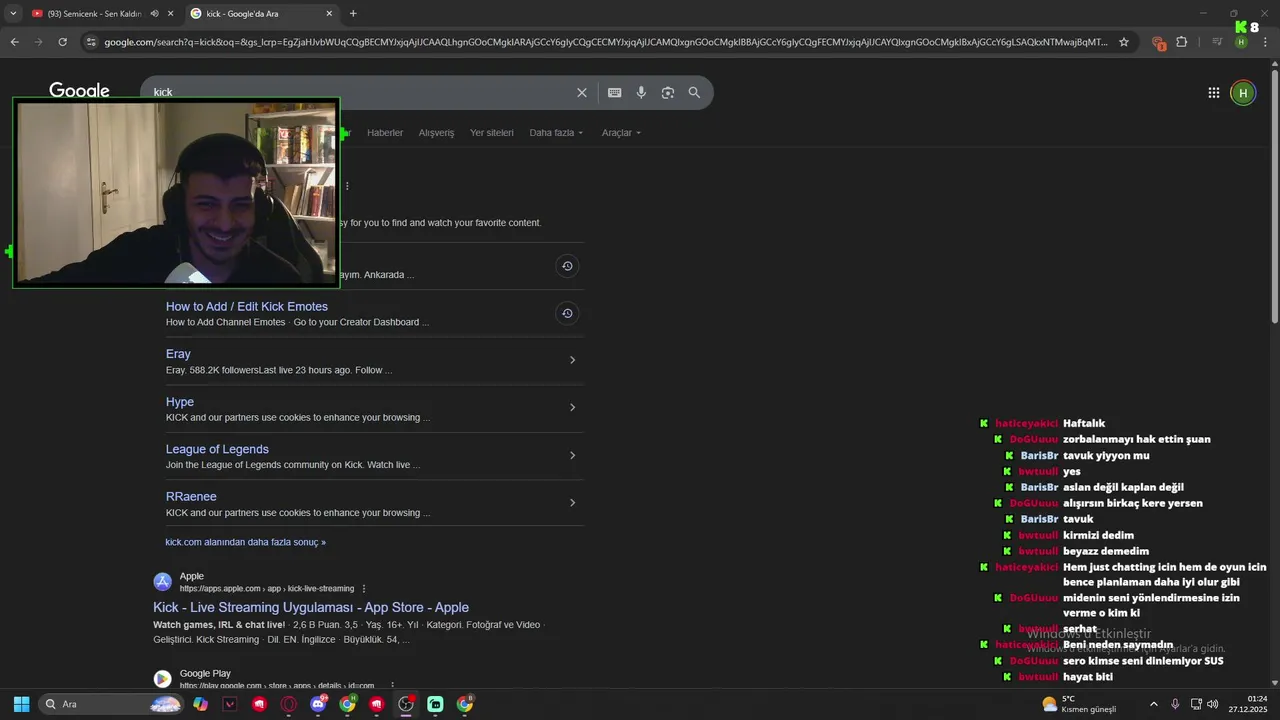Expand the Daha fazla dropdown
The image size is (1280, 720).
(x=556, y=133)
